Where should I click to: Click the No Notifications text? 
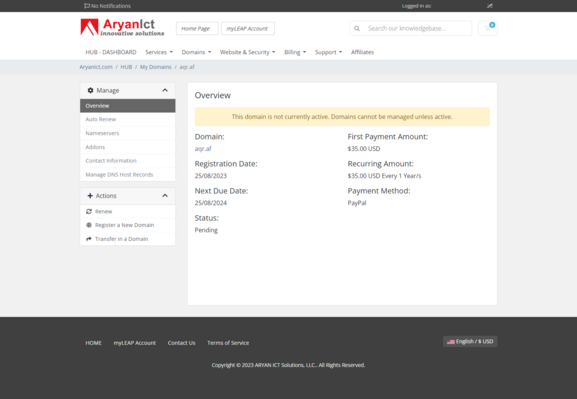(111, 6)
